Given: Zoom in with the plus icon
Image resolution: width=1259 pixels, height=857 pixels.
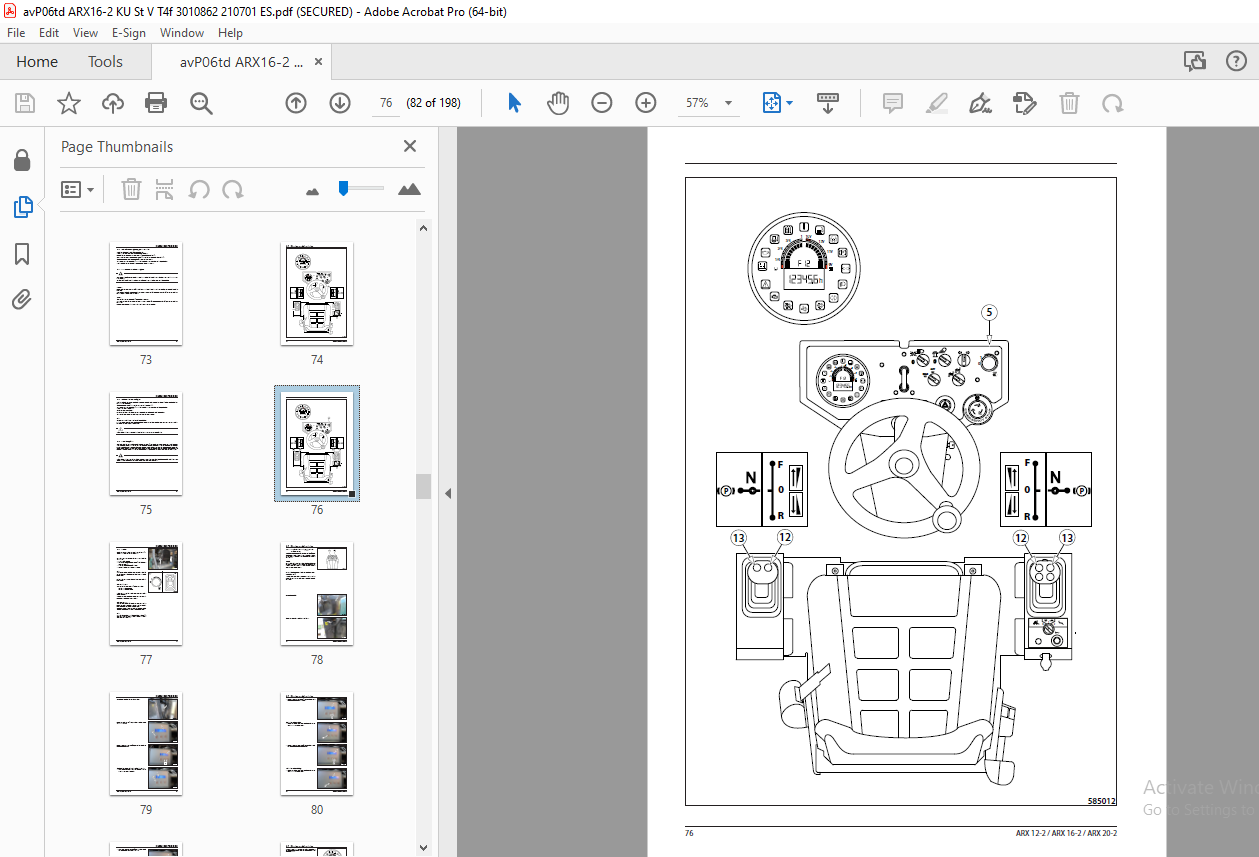Looking at the screenshot, I should coord(646,103).
